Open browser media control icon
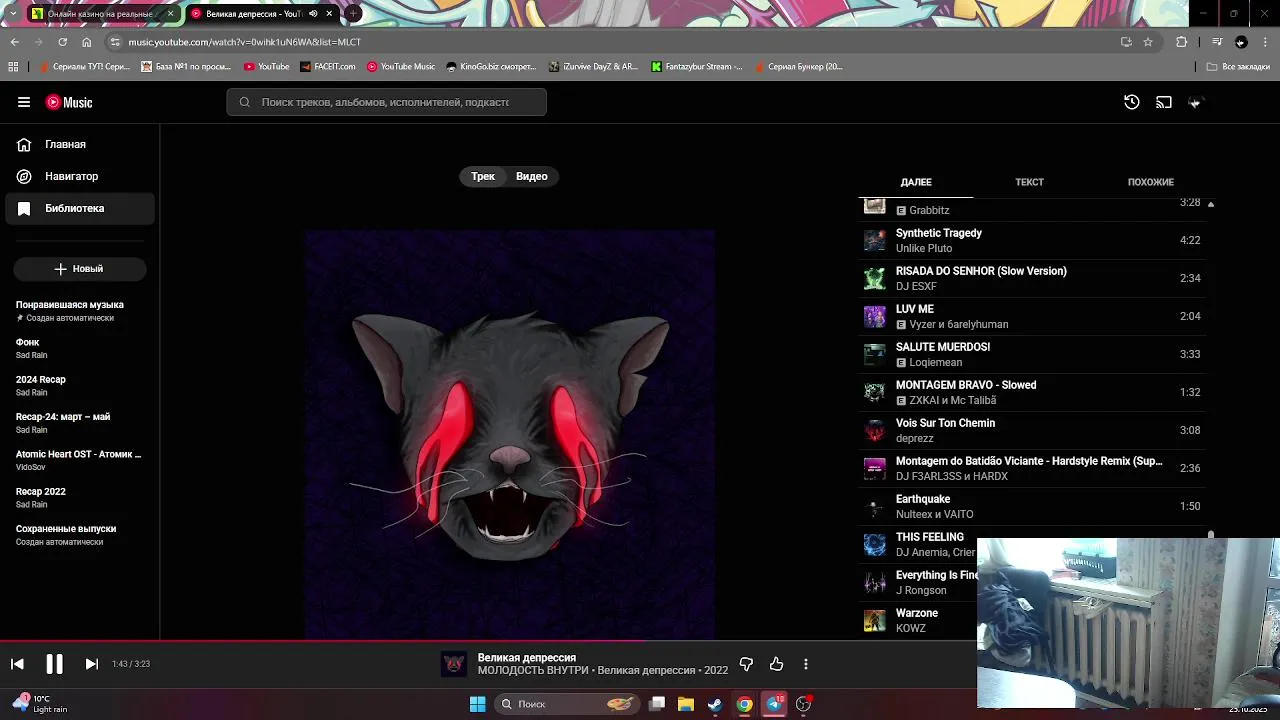 coord(1217,42)
